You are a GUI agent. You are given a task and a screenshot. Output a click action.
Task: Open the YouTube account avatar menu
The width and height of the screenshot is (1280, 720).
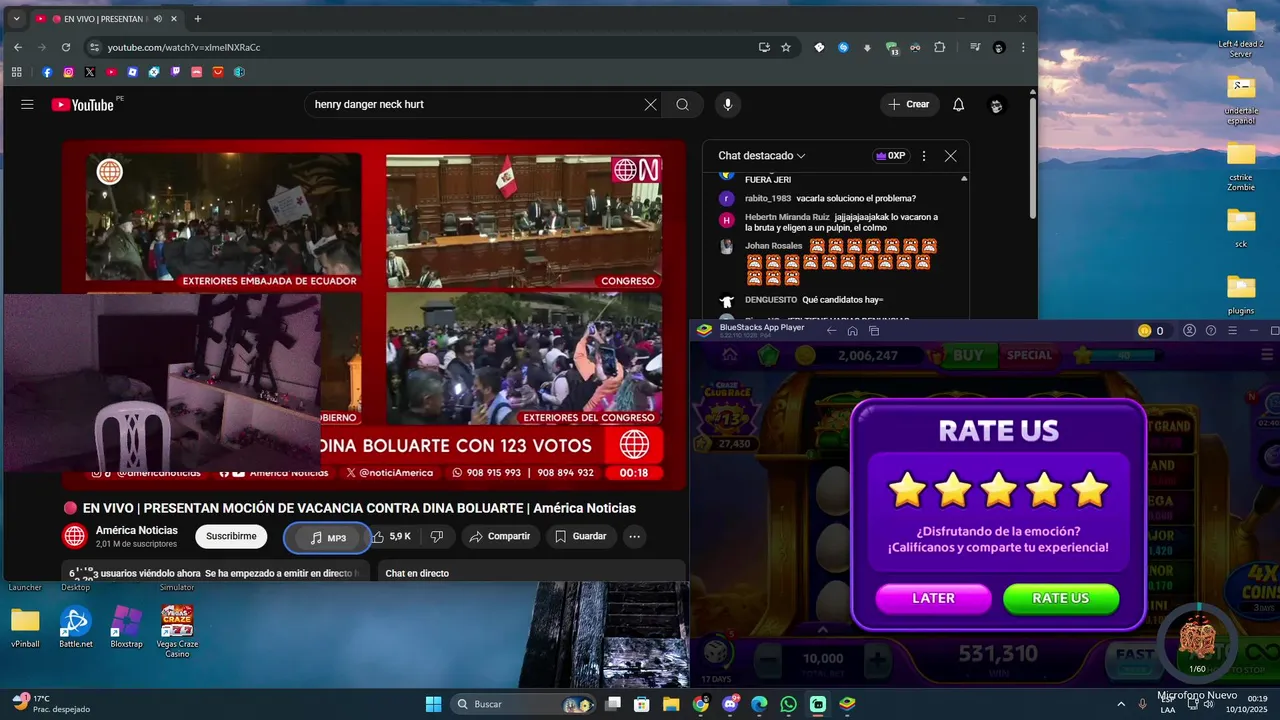(x=996, y=105)
